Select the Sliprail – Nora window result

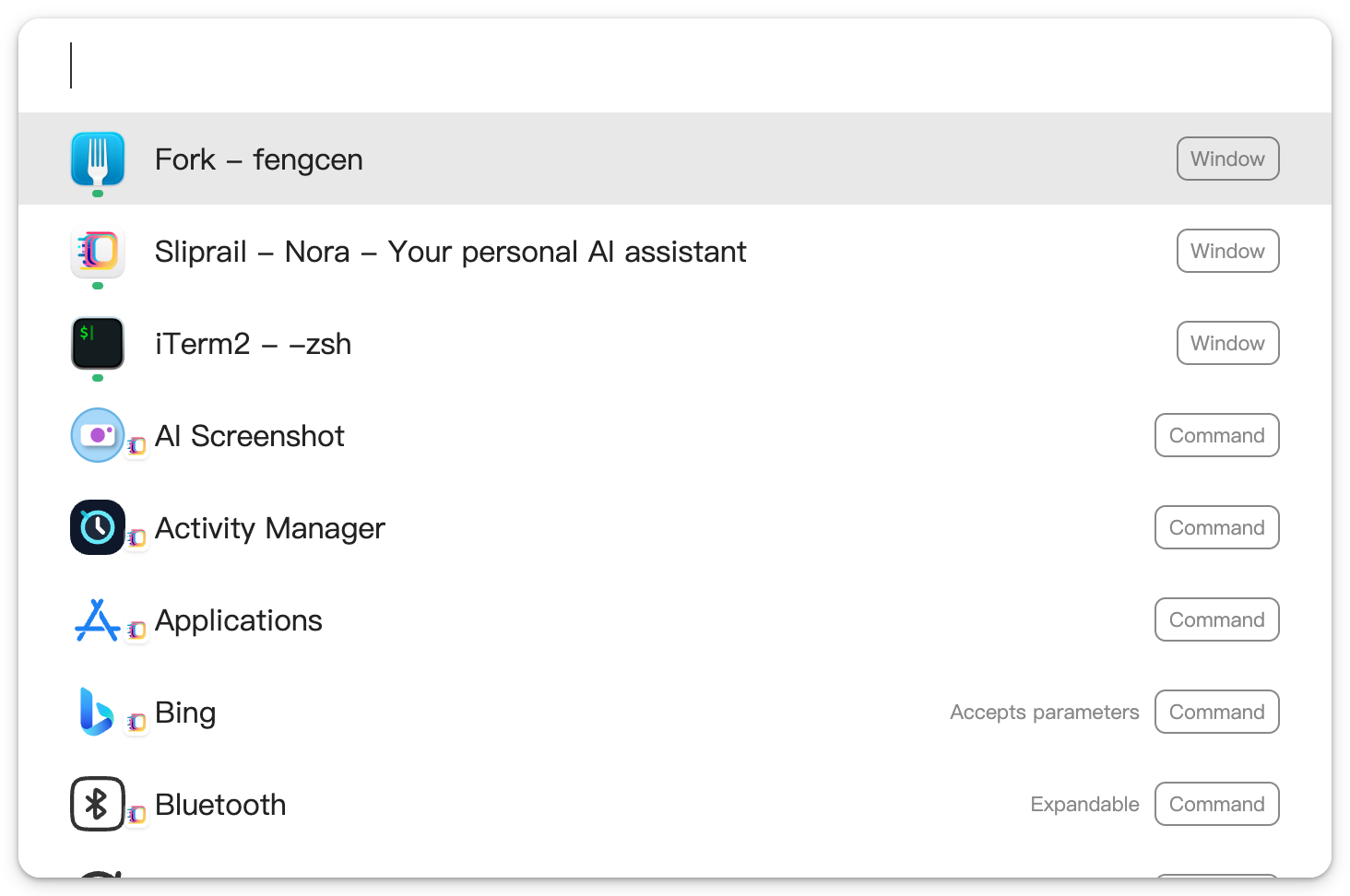(x=675, y=251)
